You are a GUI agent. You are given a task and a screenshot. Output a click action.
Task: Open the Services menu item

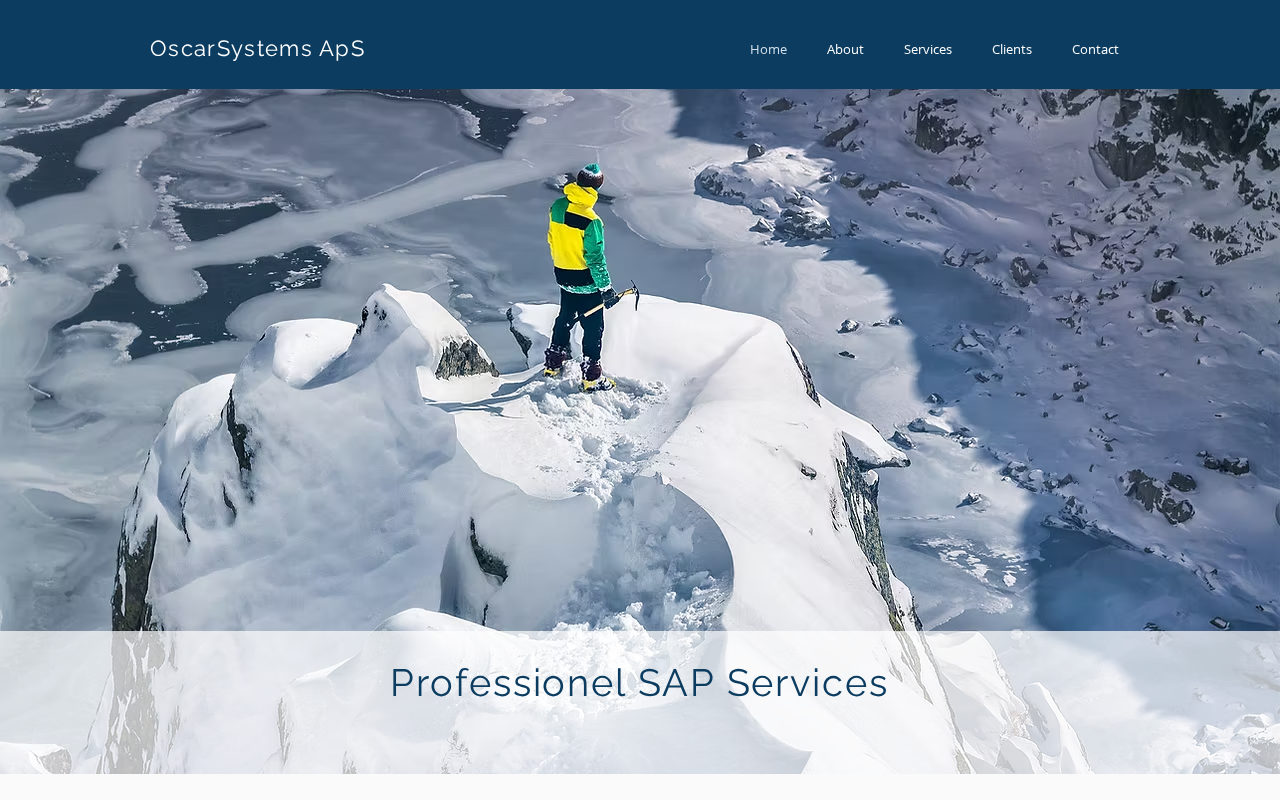click(928, 49)
